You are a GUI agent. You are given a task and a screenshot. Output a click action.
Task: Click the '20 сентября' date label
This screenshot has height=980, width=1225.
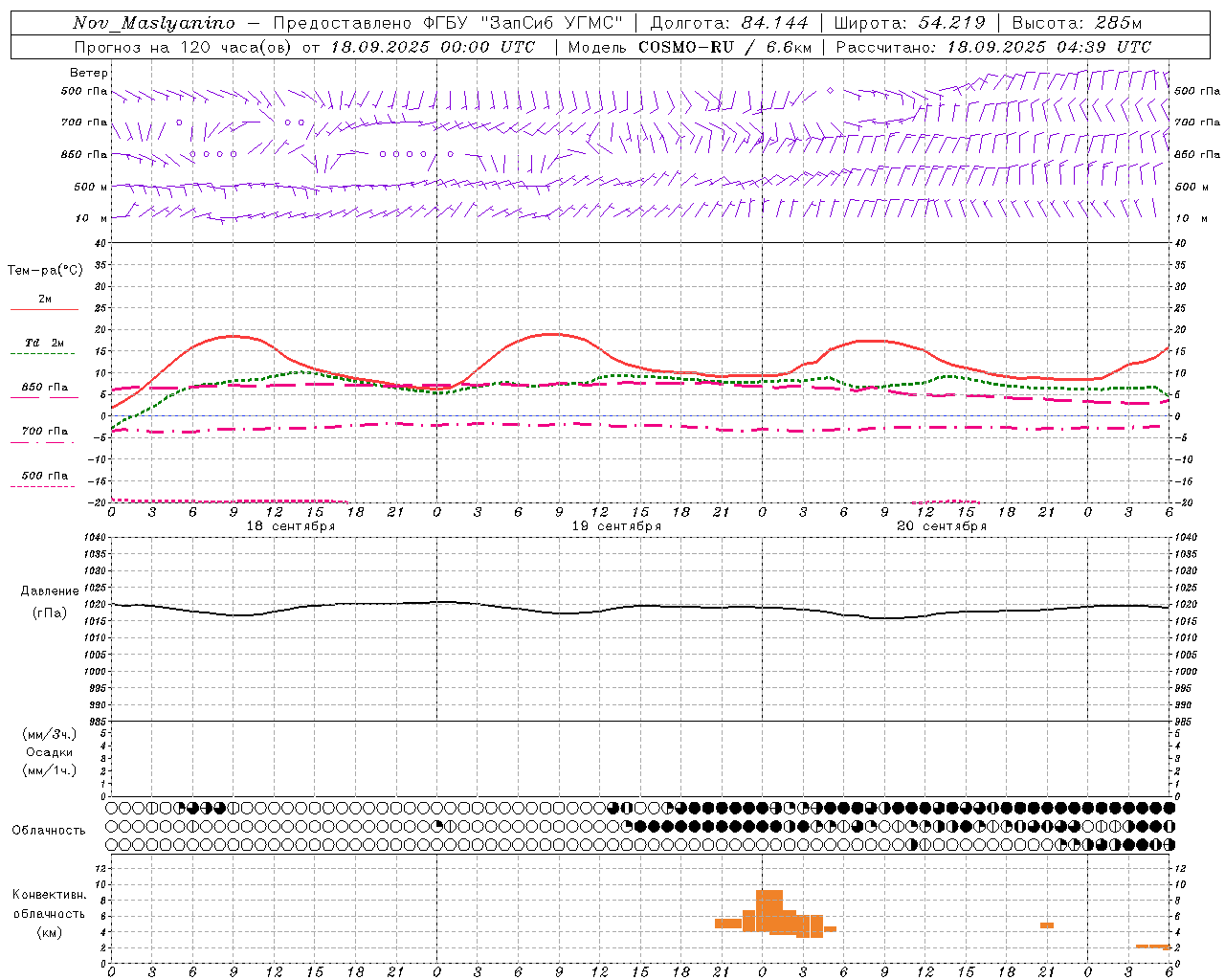942,525
